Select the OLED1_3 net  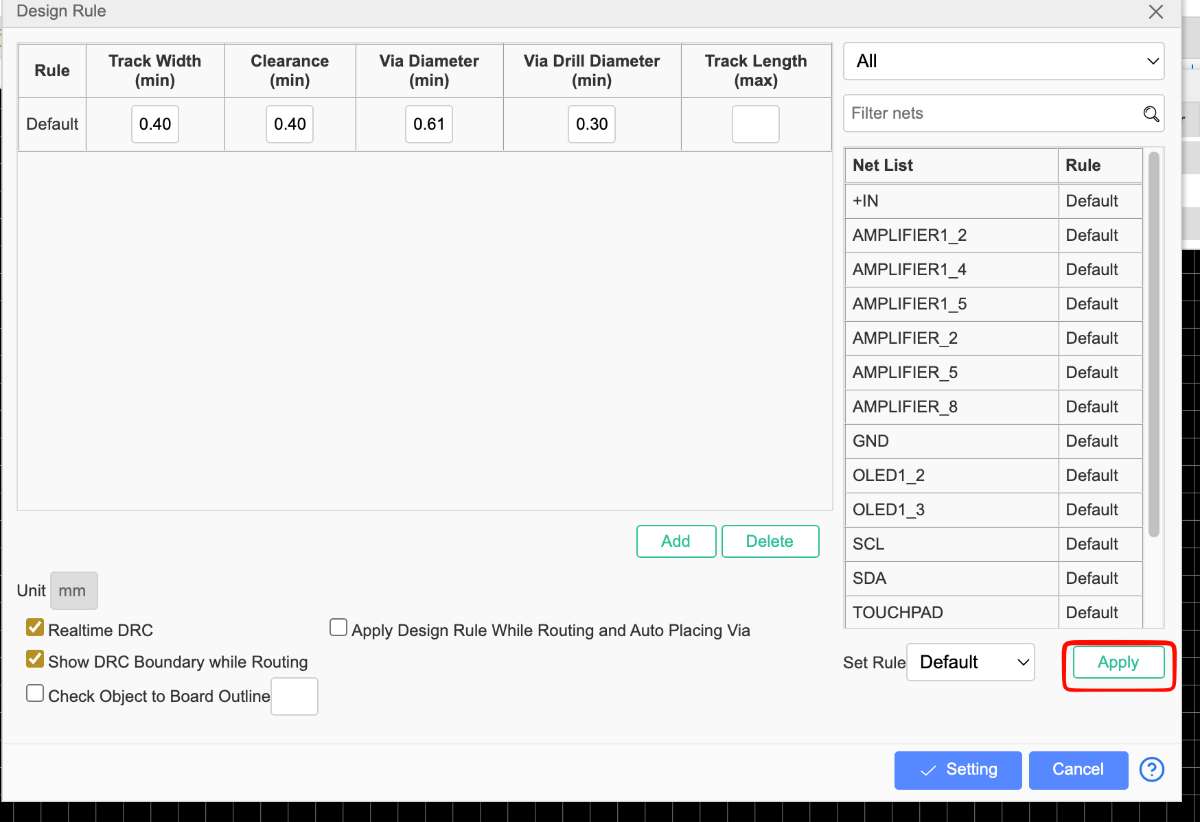click(951, 510)
